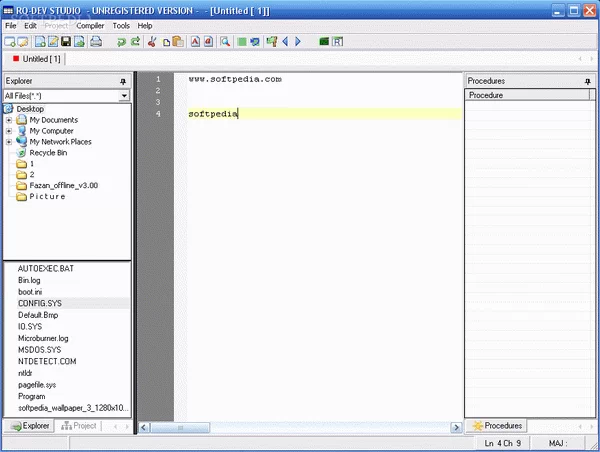The width and height of the screenshot is (600, 452).
Task: Click the Cut (scissors) toolbar icon
Action: 152,42
